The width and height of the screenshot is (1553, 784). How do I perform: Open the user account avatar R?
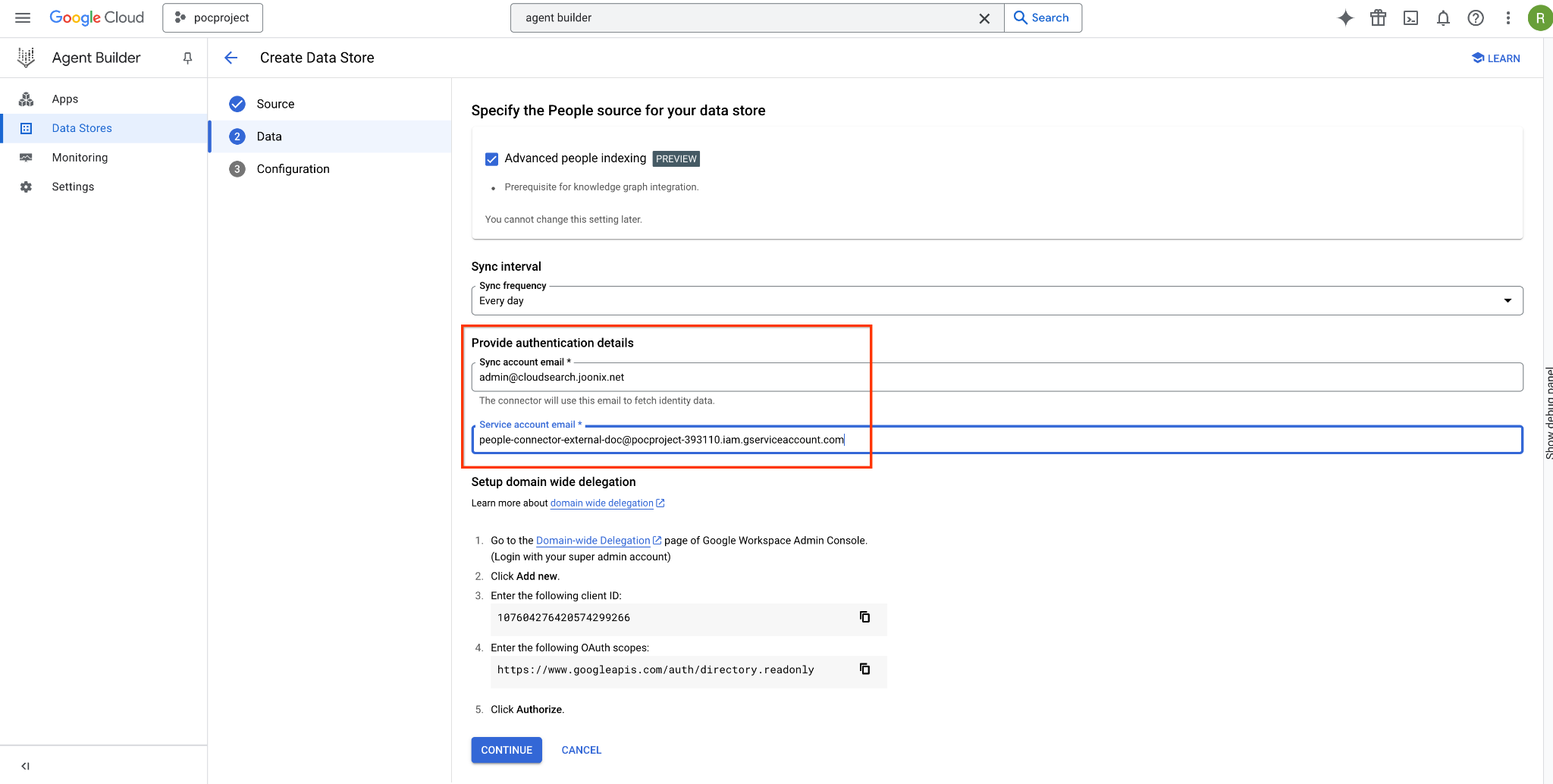point(1539,18)
